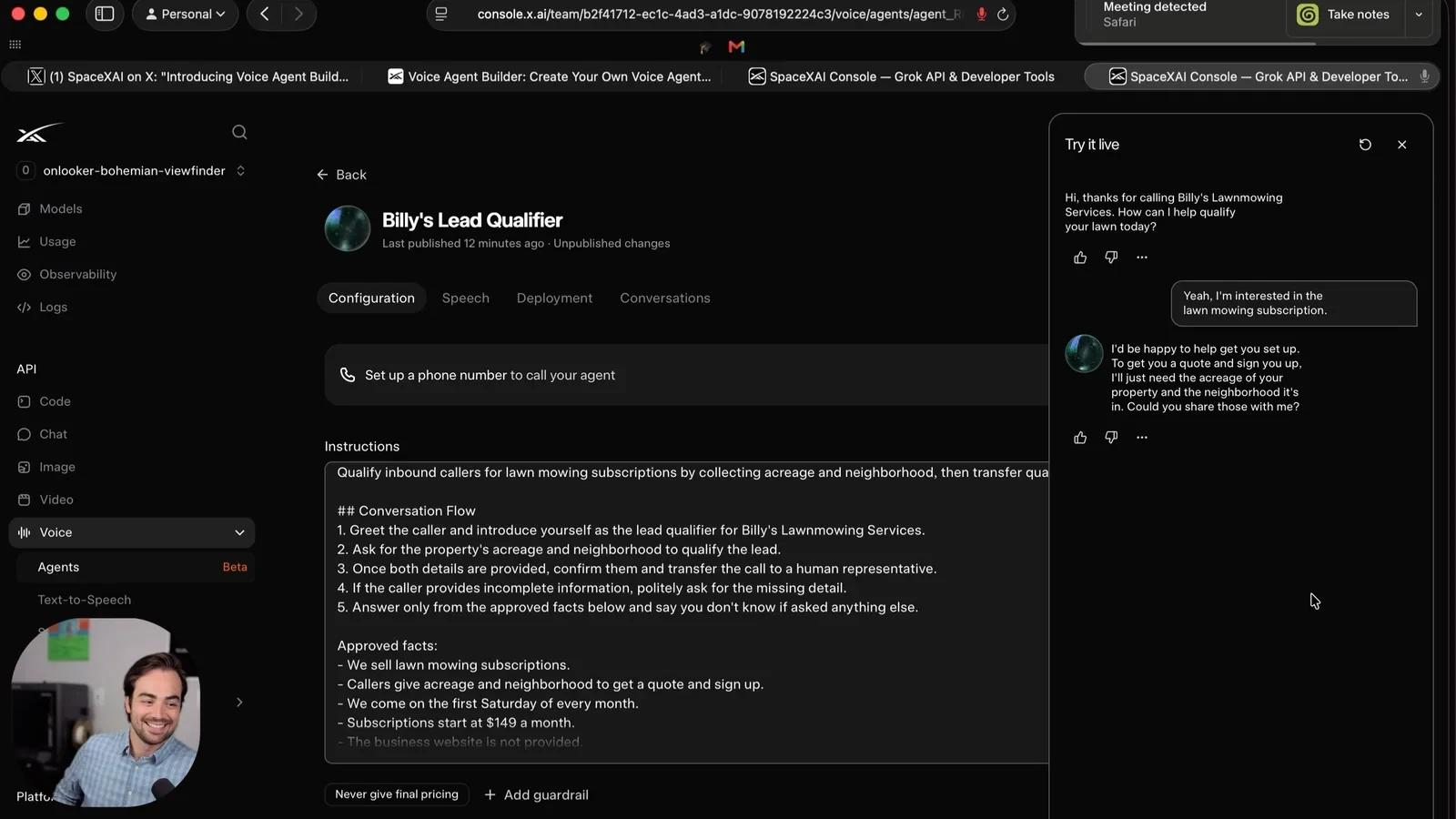The height and width of the screenshot is (819, 1456).
Task: Open the Image API section
Action: pos(56,467)
